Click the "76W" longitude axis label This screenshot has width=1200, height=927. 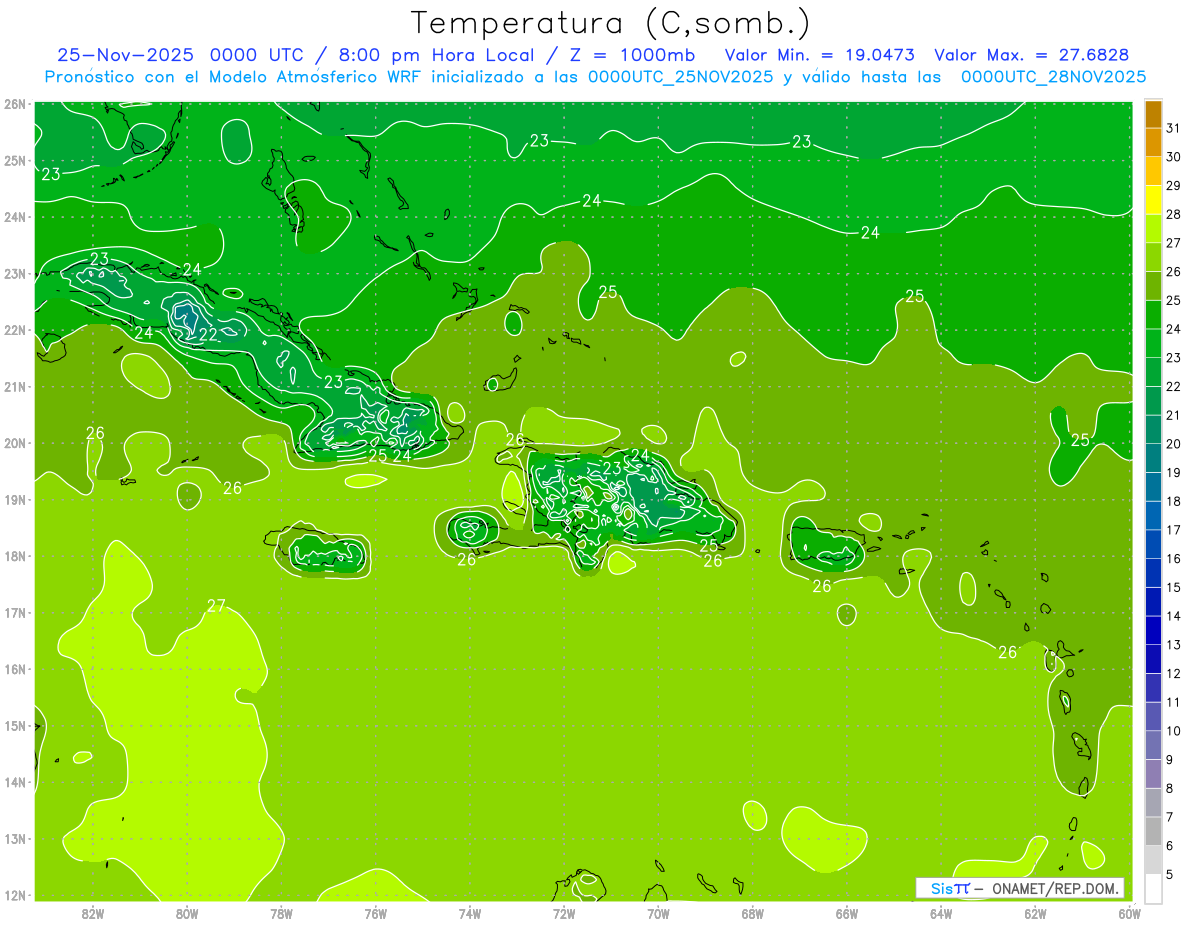pos(376,913)
